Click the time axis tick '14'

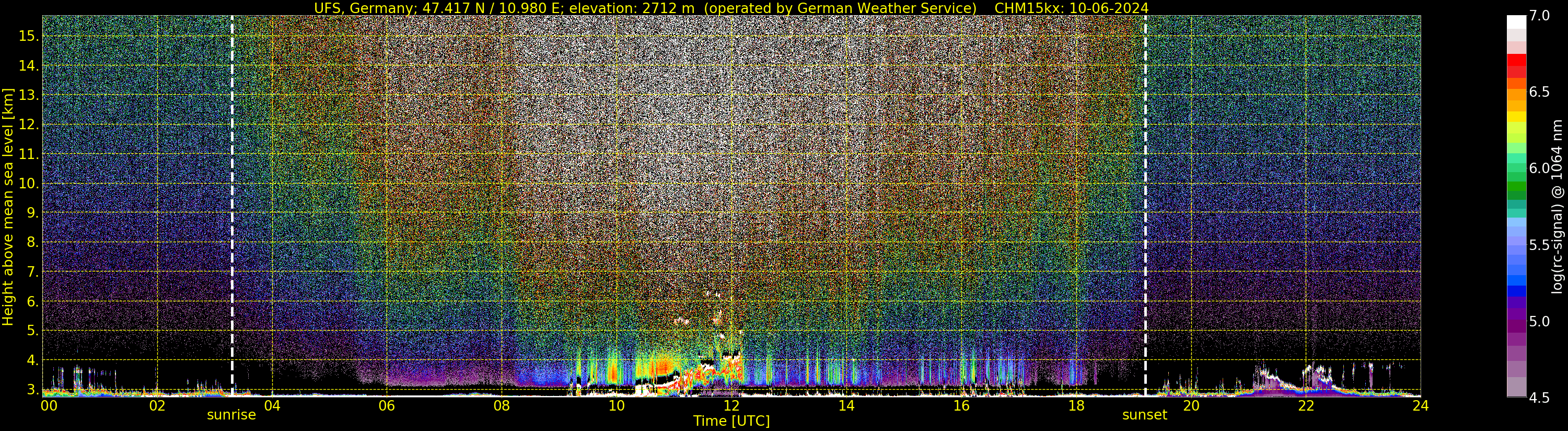click(x=846, y=405)
